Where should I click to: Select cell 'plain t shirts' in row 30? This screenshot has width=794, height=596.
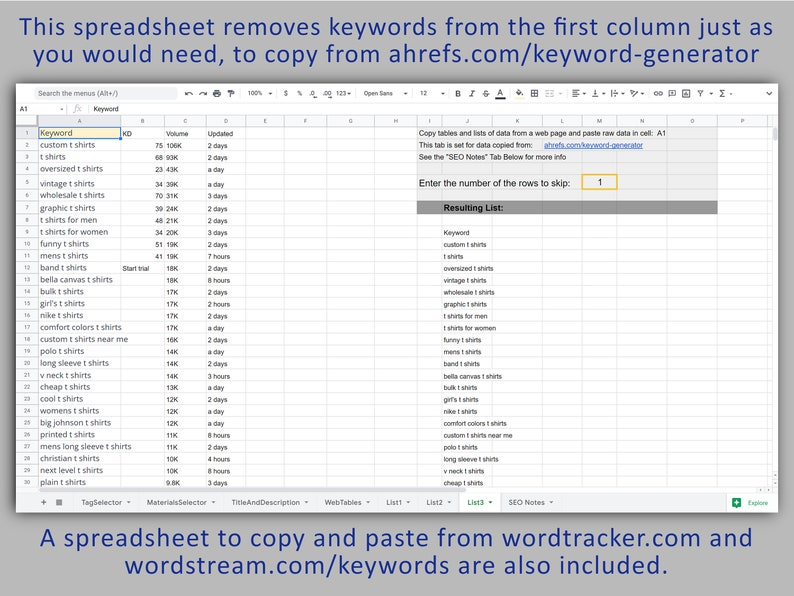click(x=80, y=482)
